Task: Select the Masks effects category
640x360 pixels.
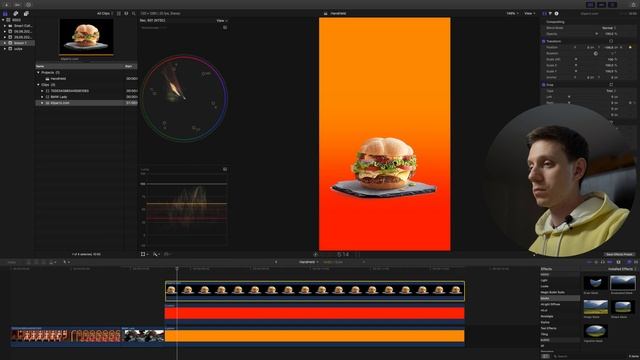Action: coord(560,298)
